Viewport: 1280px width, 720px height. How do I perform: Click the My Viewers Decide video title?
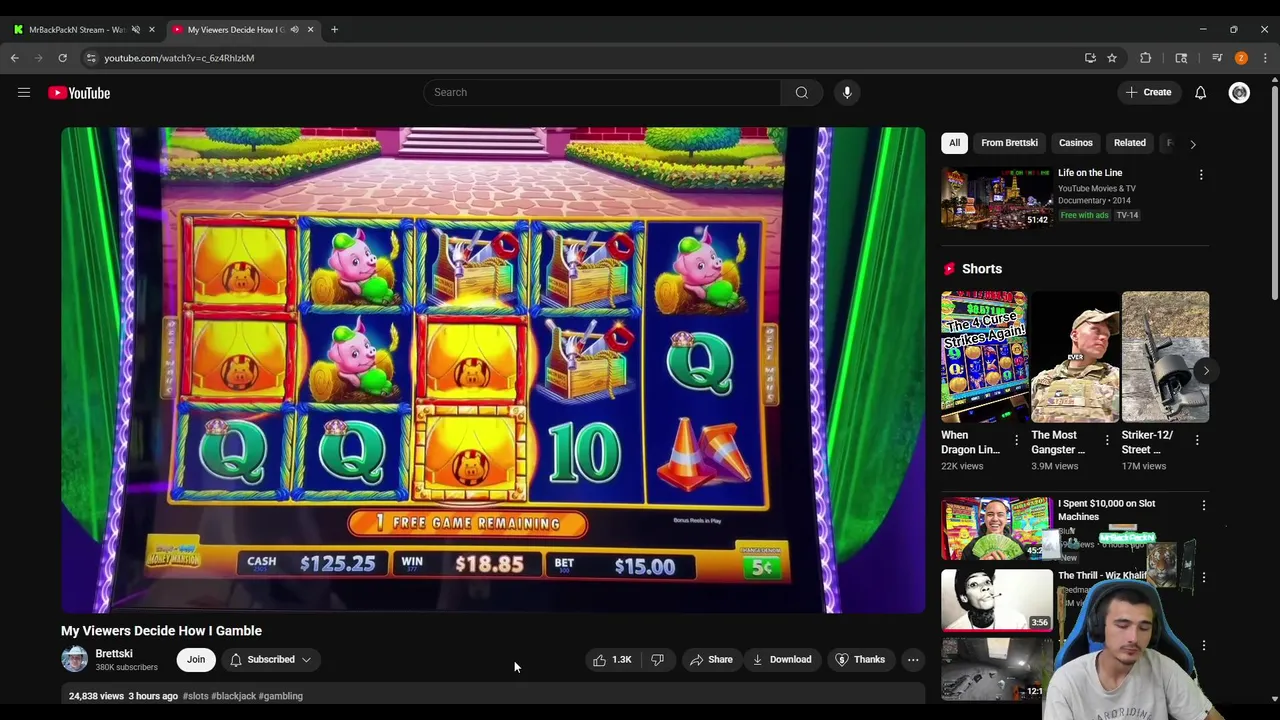click(x=161, y=631)
